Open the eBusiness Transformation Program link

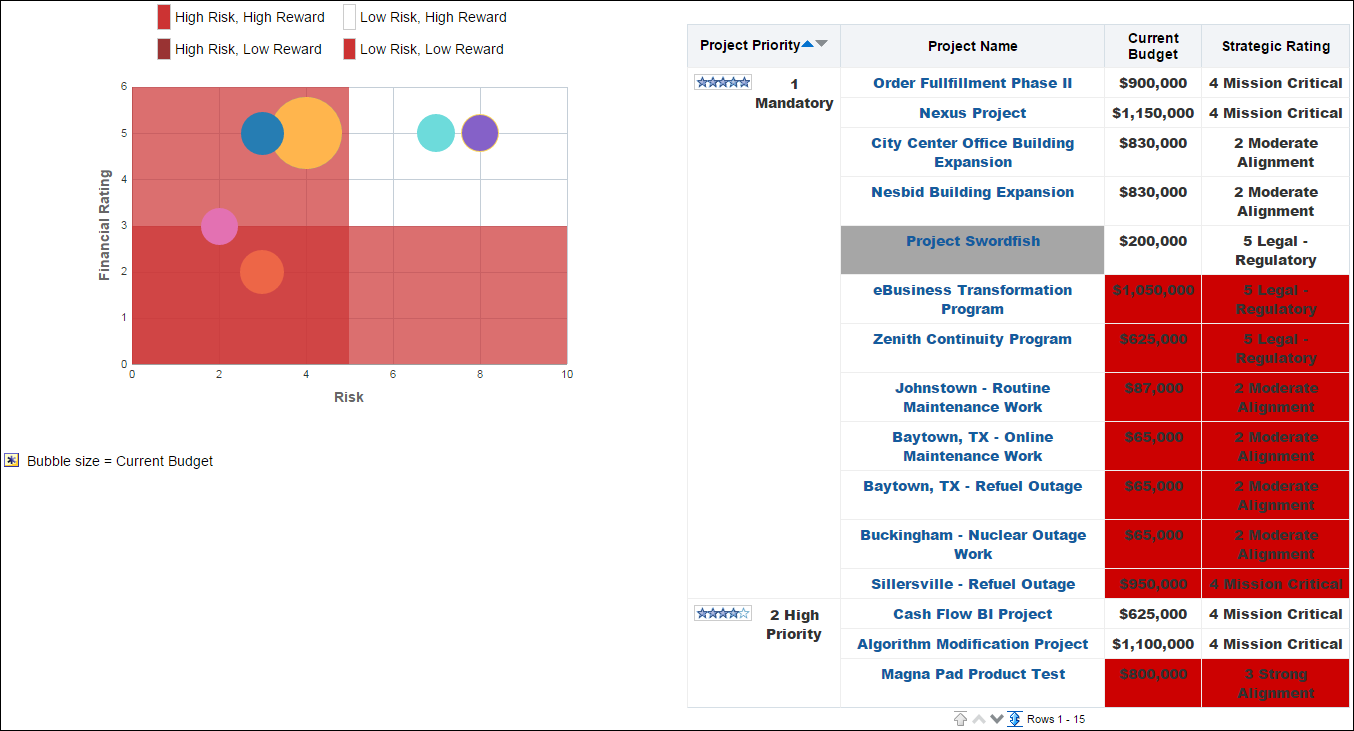tap(972, 299)
